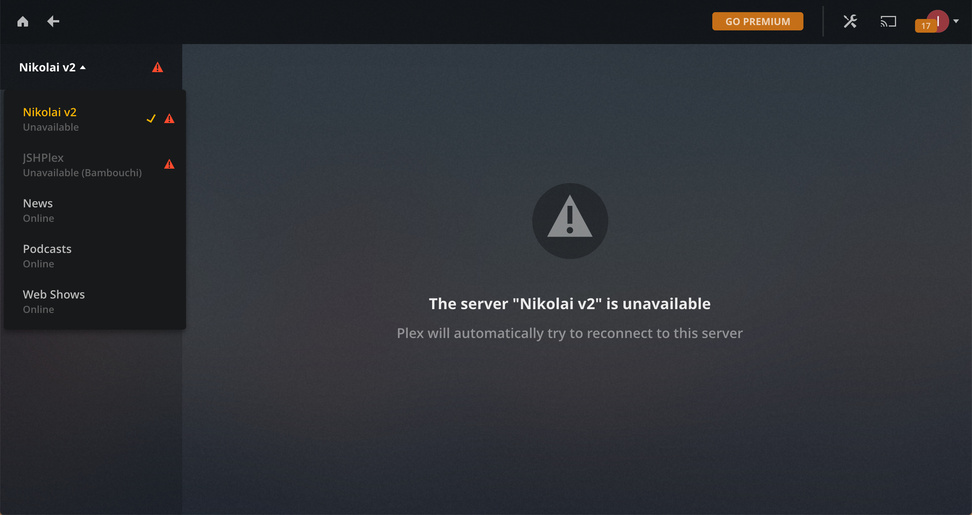
Task: Click the red alert triangle on the JSHPlex row
Action: click(169, 164)
